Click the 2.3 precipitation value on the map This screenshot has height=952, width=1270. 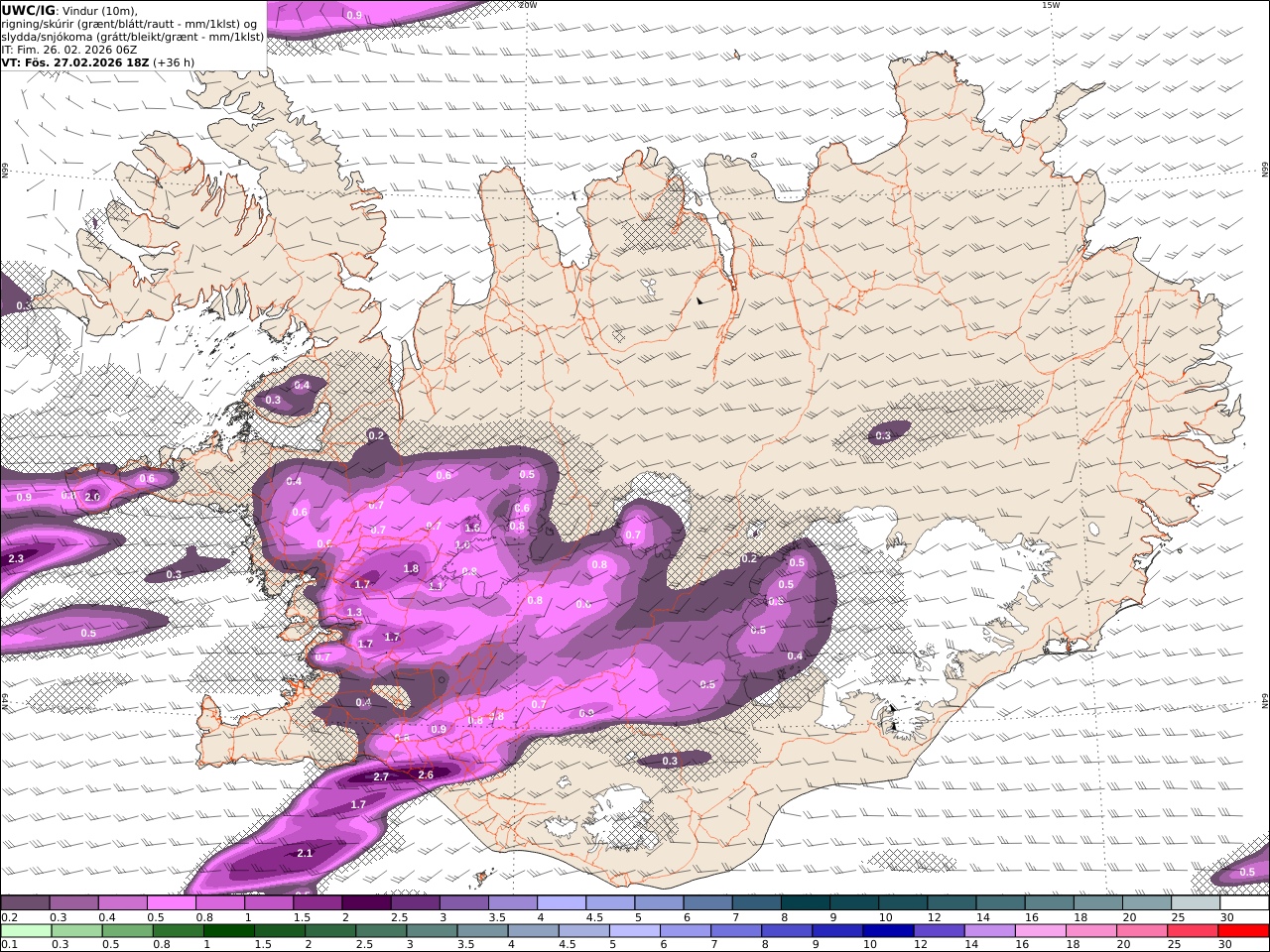point(16,559)
